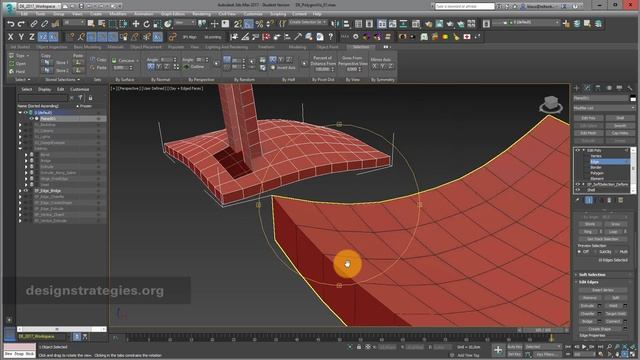Restrict transform to X axis
Screen dimensions: 640x360
pyautogui.click(x=11, y=37)
